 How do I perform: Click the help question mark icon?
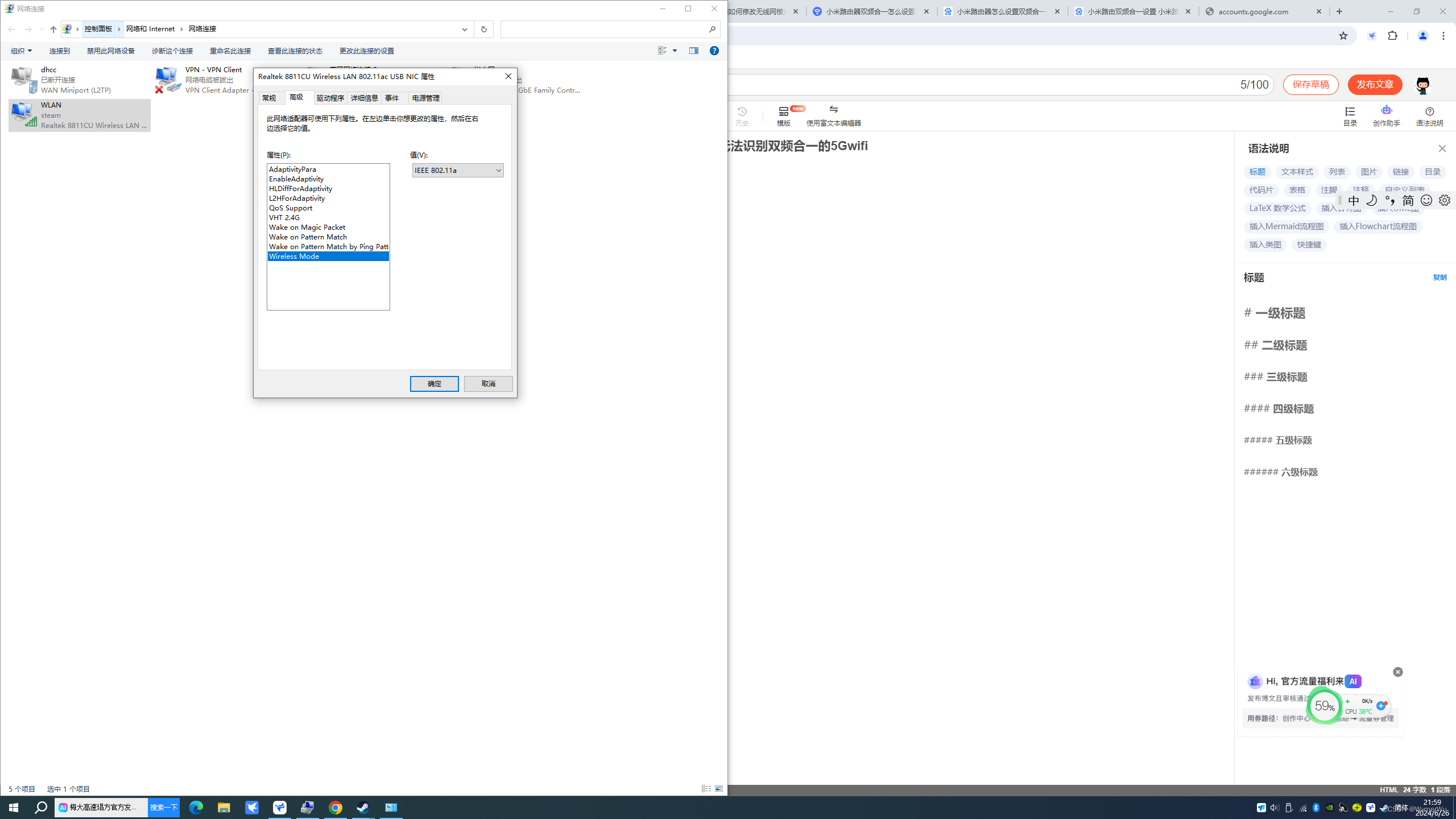(714, 51)
